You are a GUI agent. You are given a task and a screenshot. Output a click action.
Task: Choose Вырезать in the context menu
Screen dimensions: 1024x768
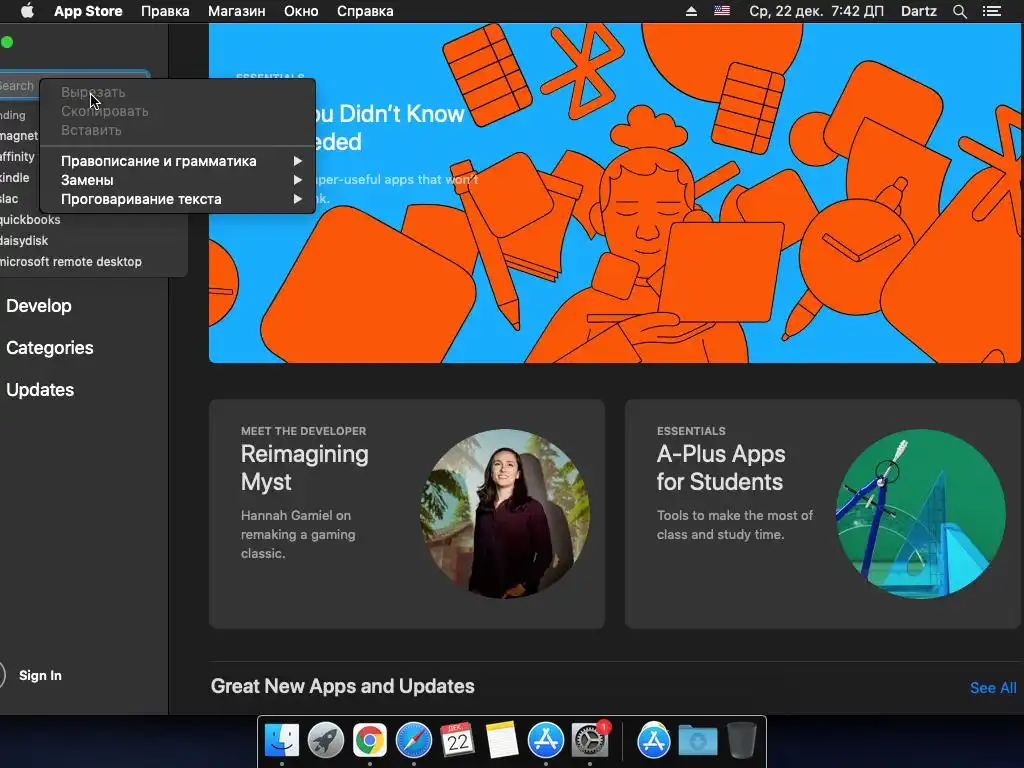click(x=177, y=92)
